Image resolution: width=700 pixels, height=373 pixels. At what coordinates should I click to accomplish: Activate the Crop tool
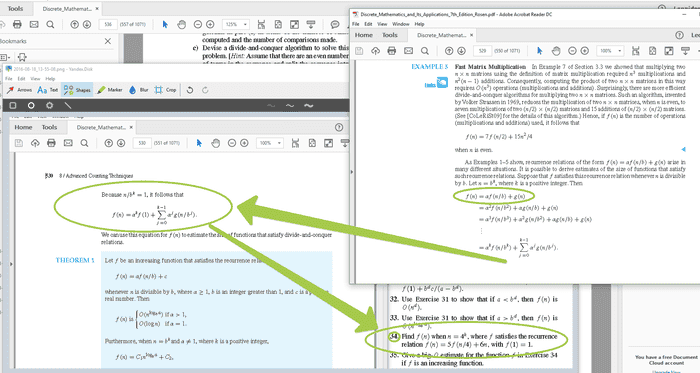click(166, 90)
